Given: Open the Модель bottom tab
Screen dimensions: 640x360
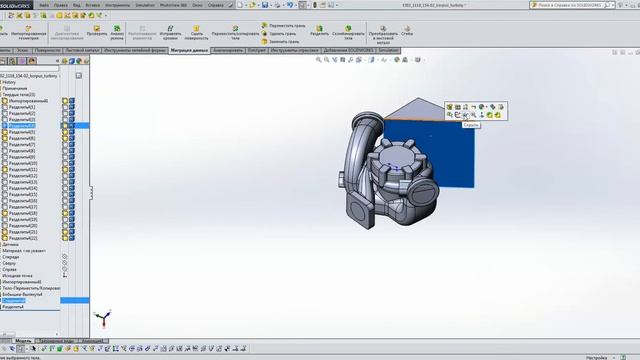Looking at the screenshot, I should (x=23, y=341).
